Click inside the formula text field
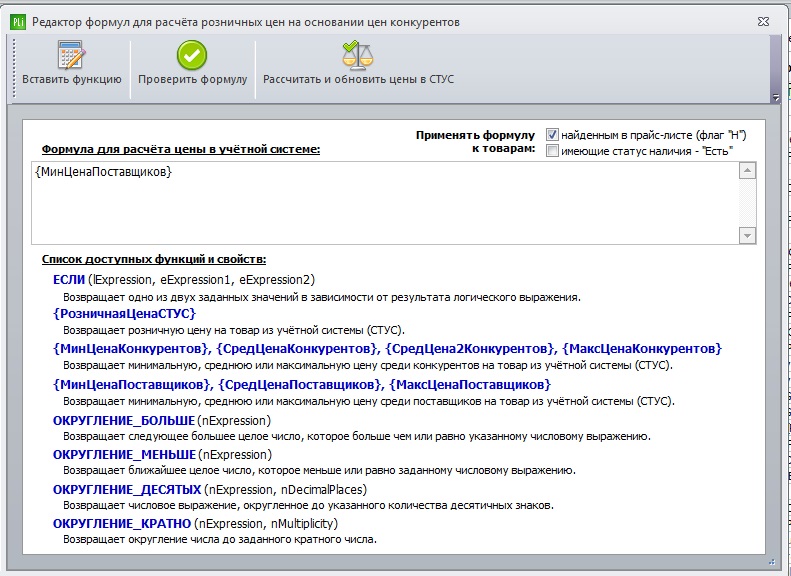The image size is (791, 576). pyautogui.click(x=384, y=203)
